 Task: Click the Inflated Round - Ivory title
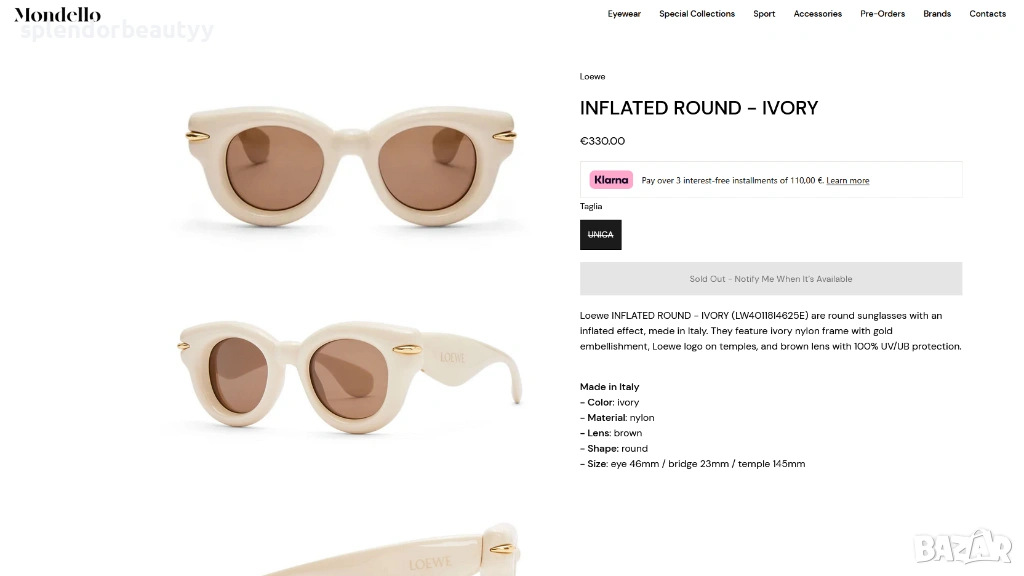click(x=699, y=108)
